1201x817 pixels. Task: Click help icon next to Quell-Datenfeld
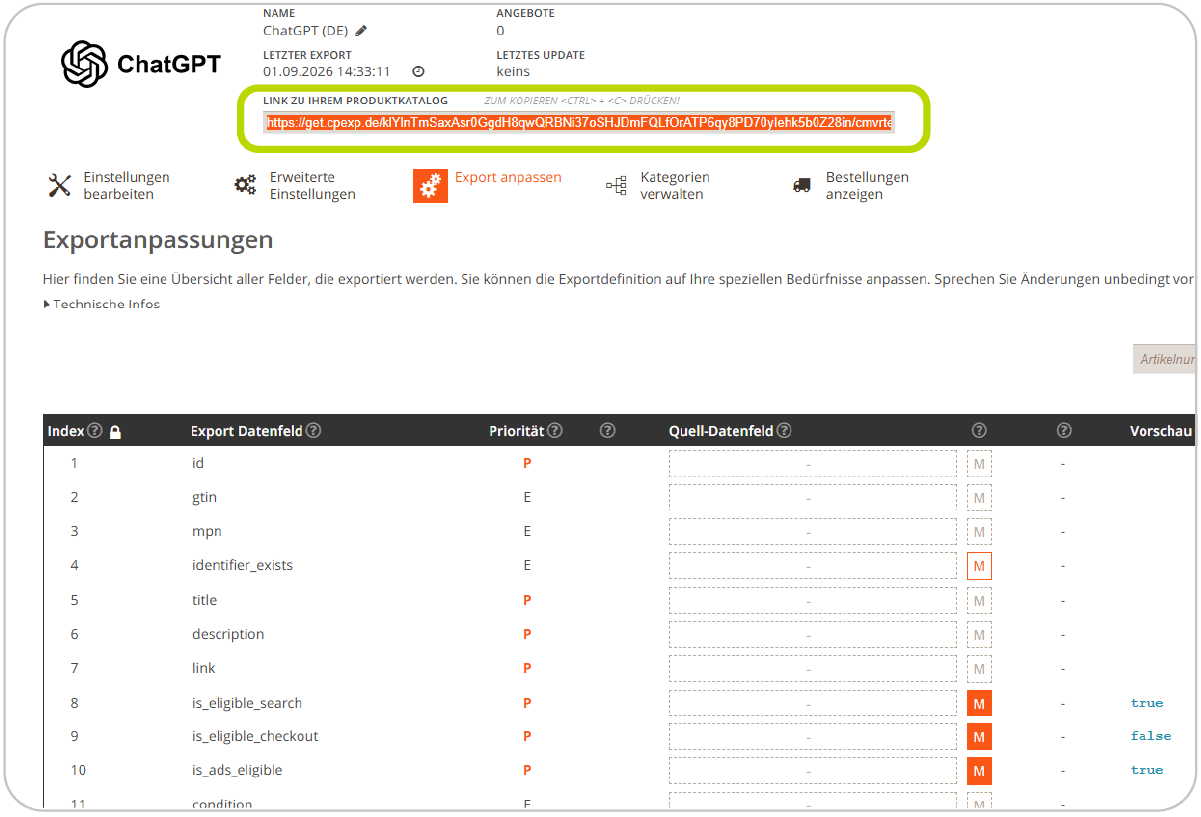(x=784, y=431)
